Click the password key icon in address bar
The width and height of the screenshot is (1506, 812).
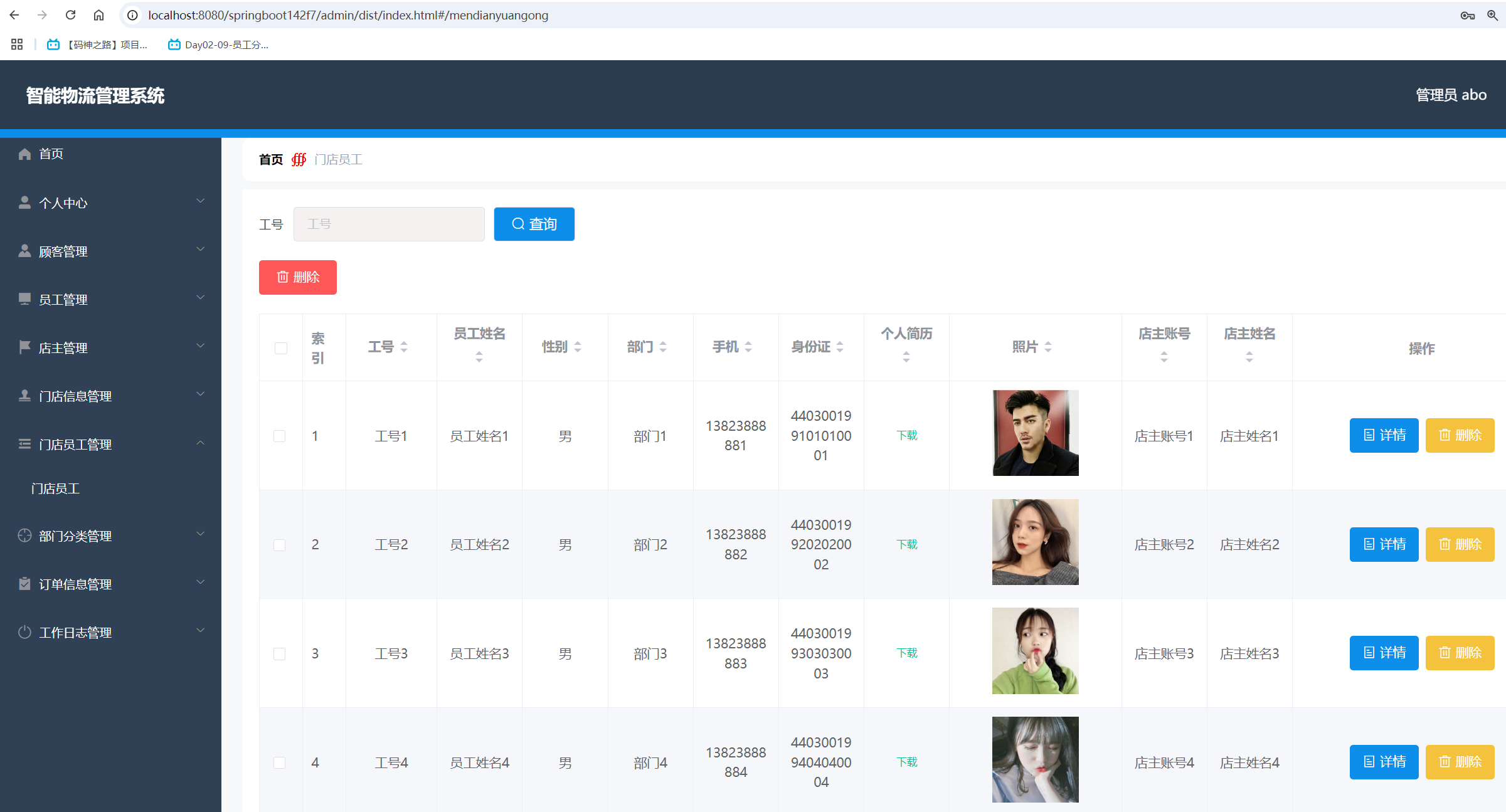point(1467,15)
